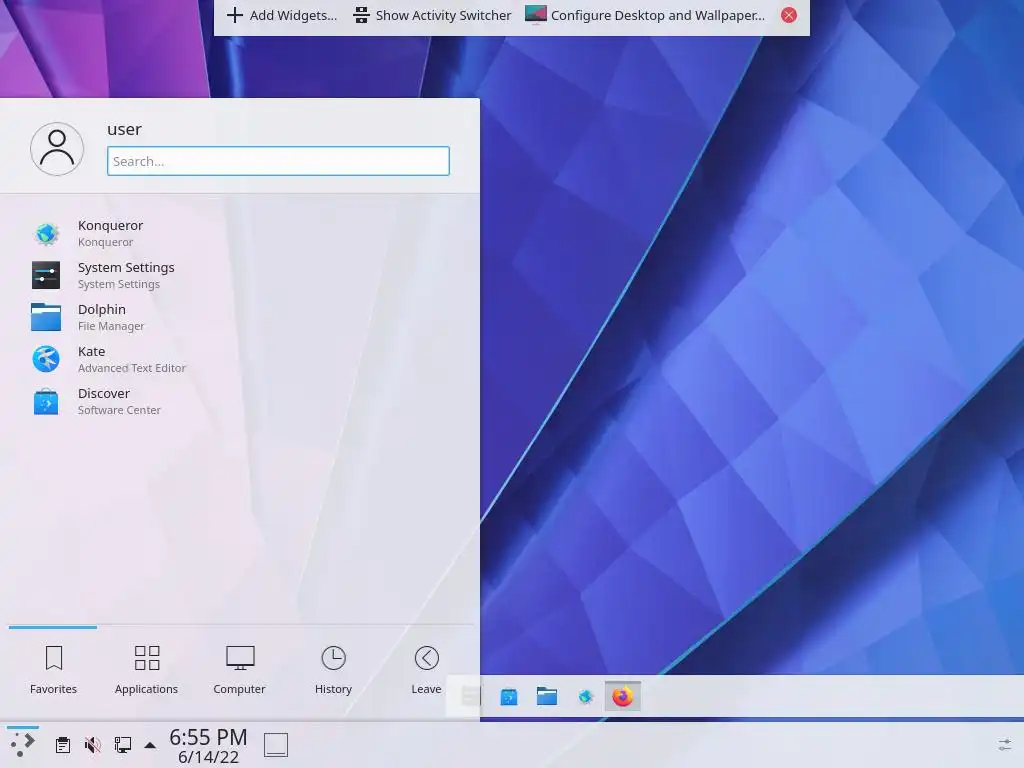Image resolution: width=1024 pixels, height=768 pixels.
Task: Switch to the Computer tab
Action: [240, 671]
